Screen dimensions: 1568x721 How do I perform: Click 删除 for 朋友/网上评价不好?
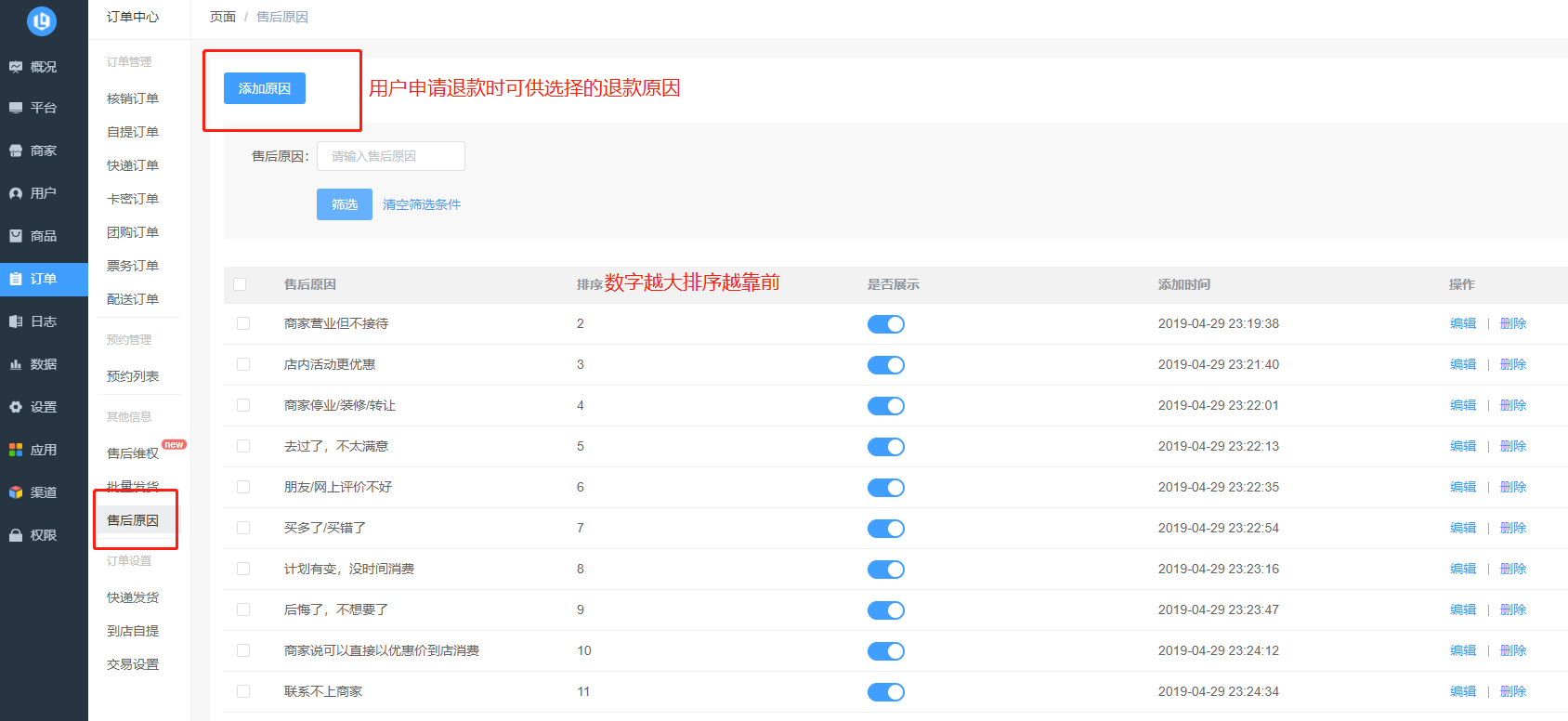pyautogui.click(x=1513, y=487)
